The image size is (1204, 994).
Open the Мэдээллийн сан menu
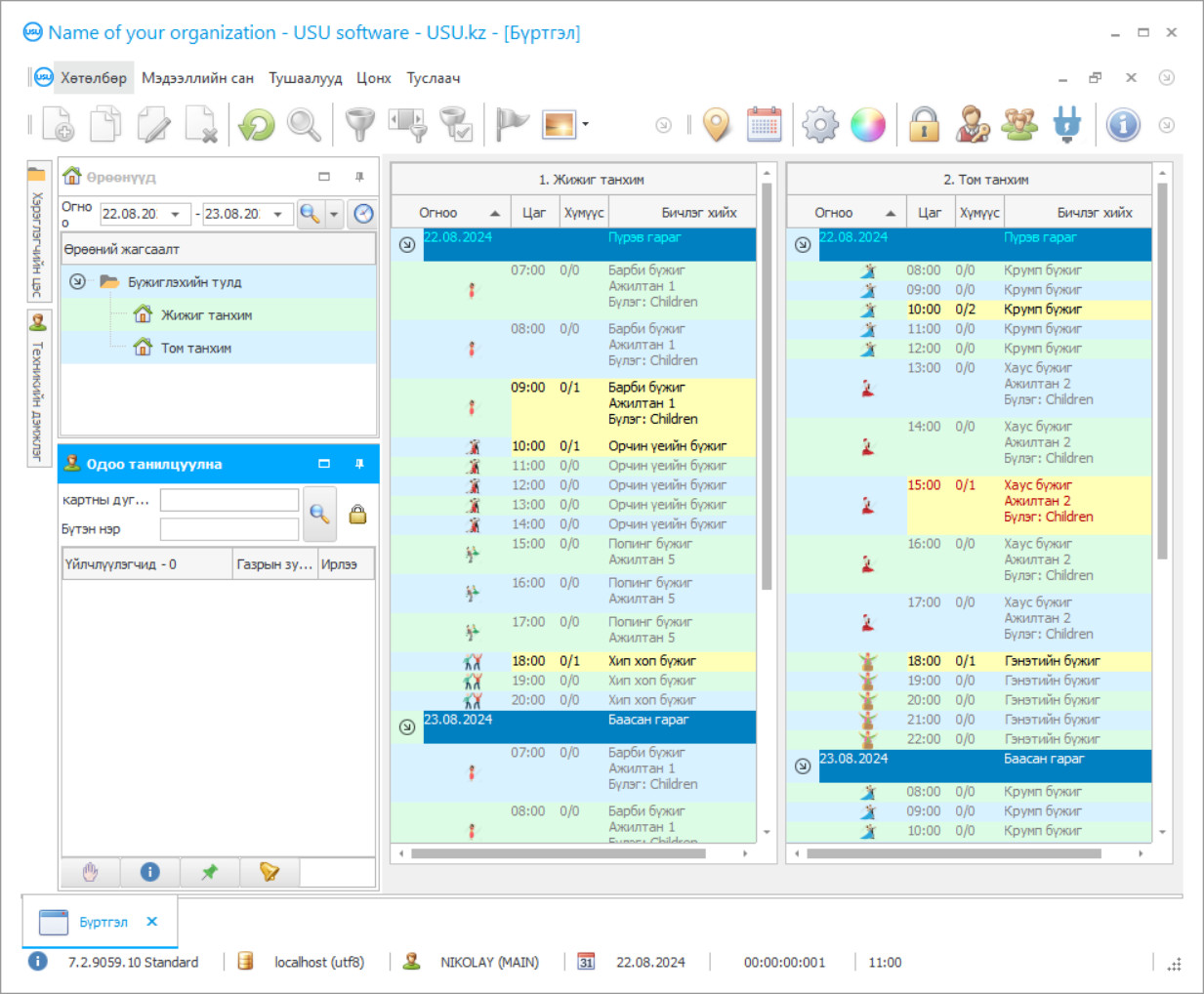click(197, 78)
